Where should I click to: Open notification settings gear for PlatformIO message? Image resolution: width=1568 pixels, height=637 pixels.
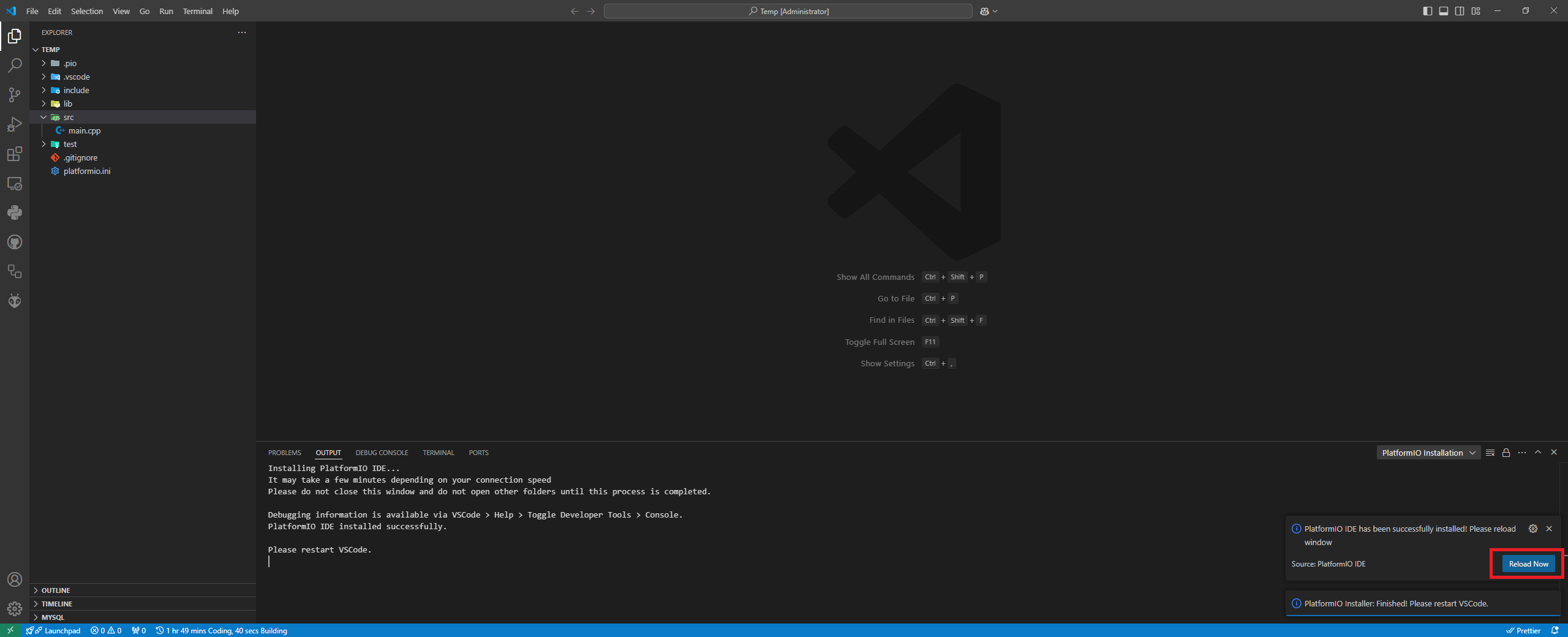click(1533, 529)
